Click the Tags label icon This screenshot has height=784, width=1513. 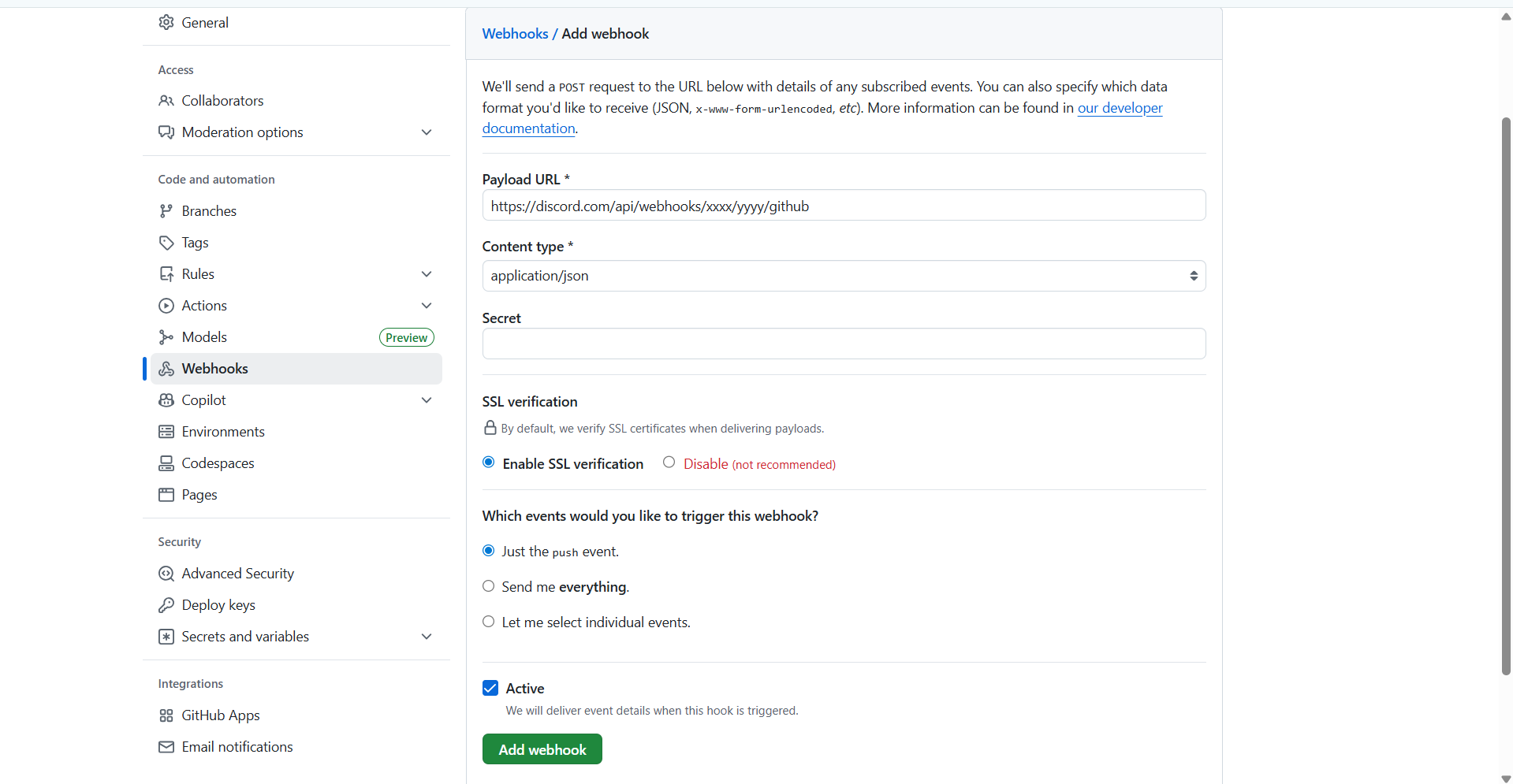[x=166, y=243]
